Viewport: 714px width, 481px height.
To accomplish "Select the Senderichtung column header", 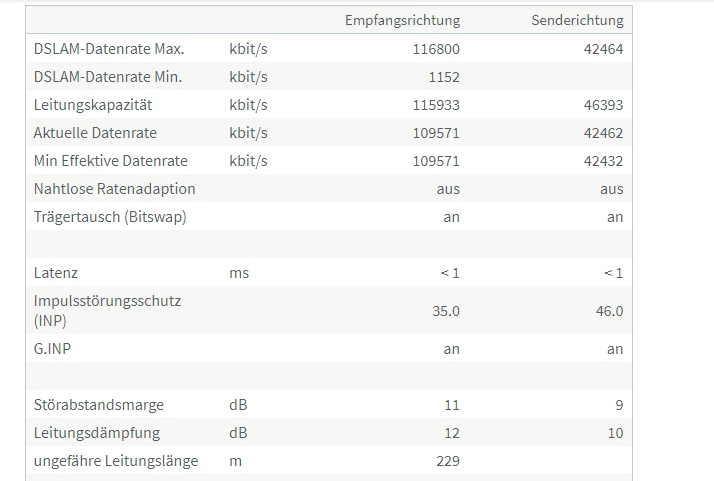I will tap(577, 20).
